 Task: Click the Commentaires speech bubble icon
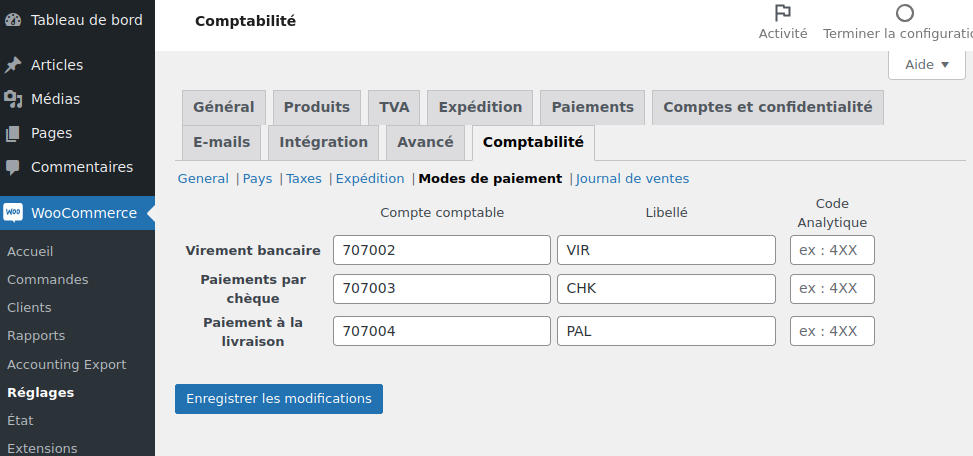(x=13, y=167)
